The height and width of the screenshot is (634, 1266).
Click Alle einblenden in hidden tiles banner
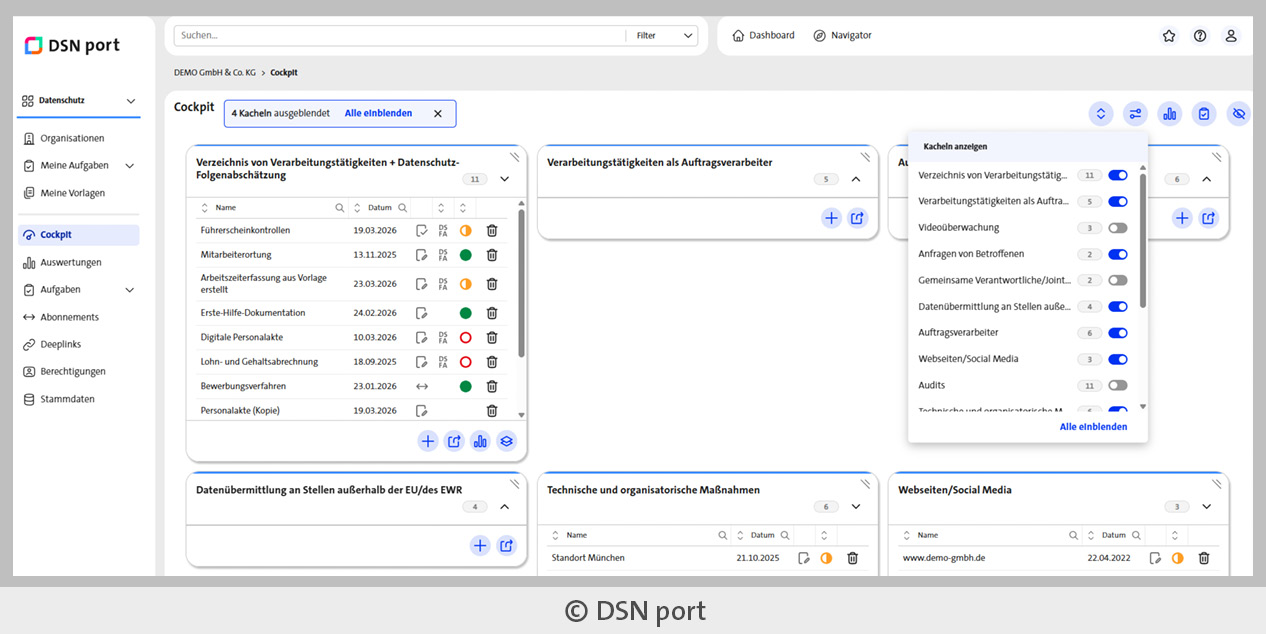click(x=378, y=114)
